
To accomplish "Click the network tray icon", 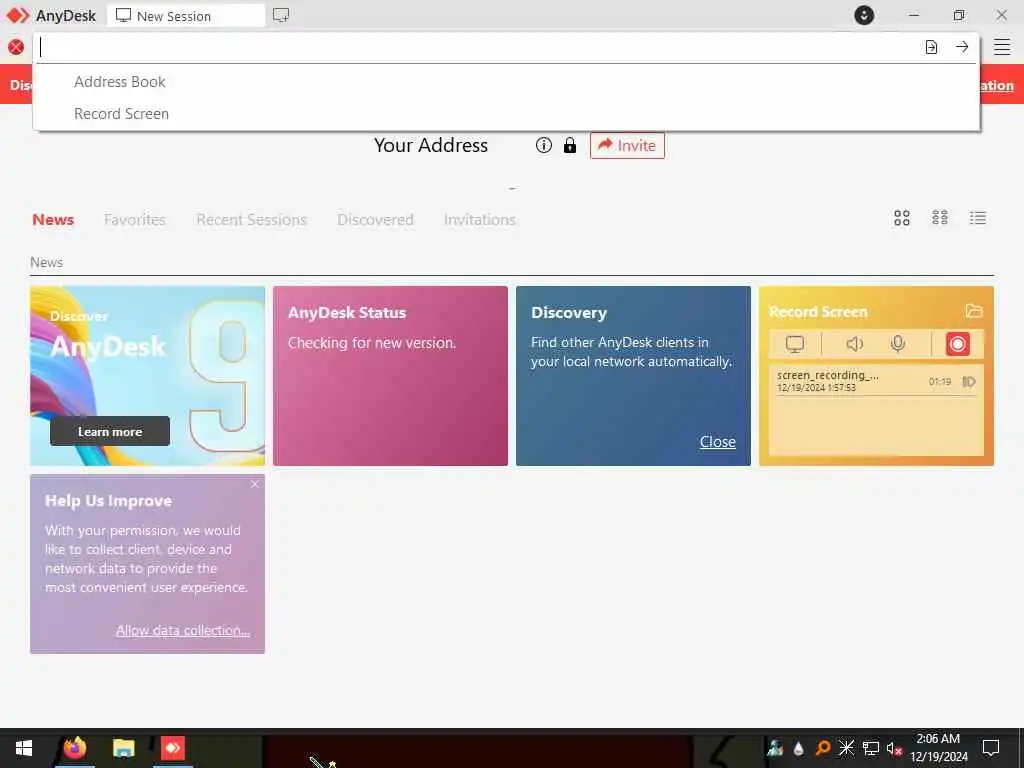I will point(871,748).
